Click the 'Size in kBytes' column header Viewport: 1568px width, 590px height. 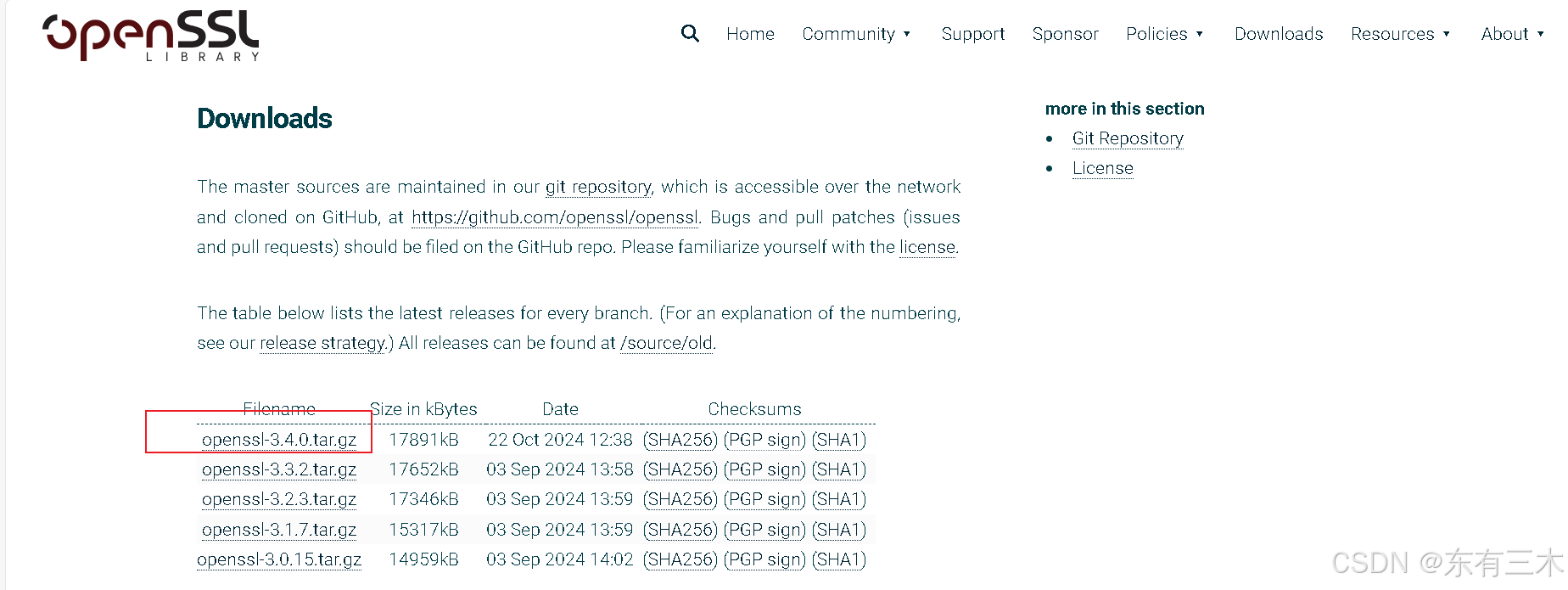click(423, 409)
